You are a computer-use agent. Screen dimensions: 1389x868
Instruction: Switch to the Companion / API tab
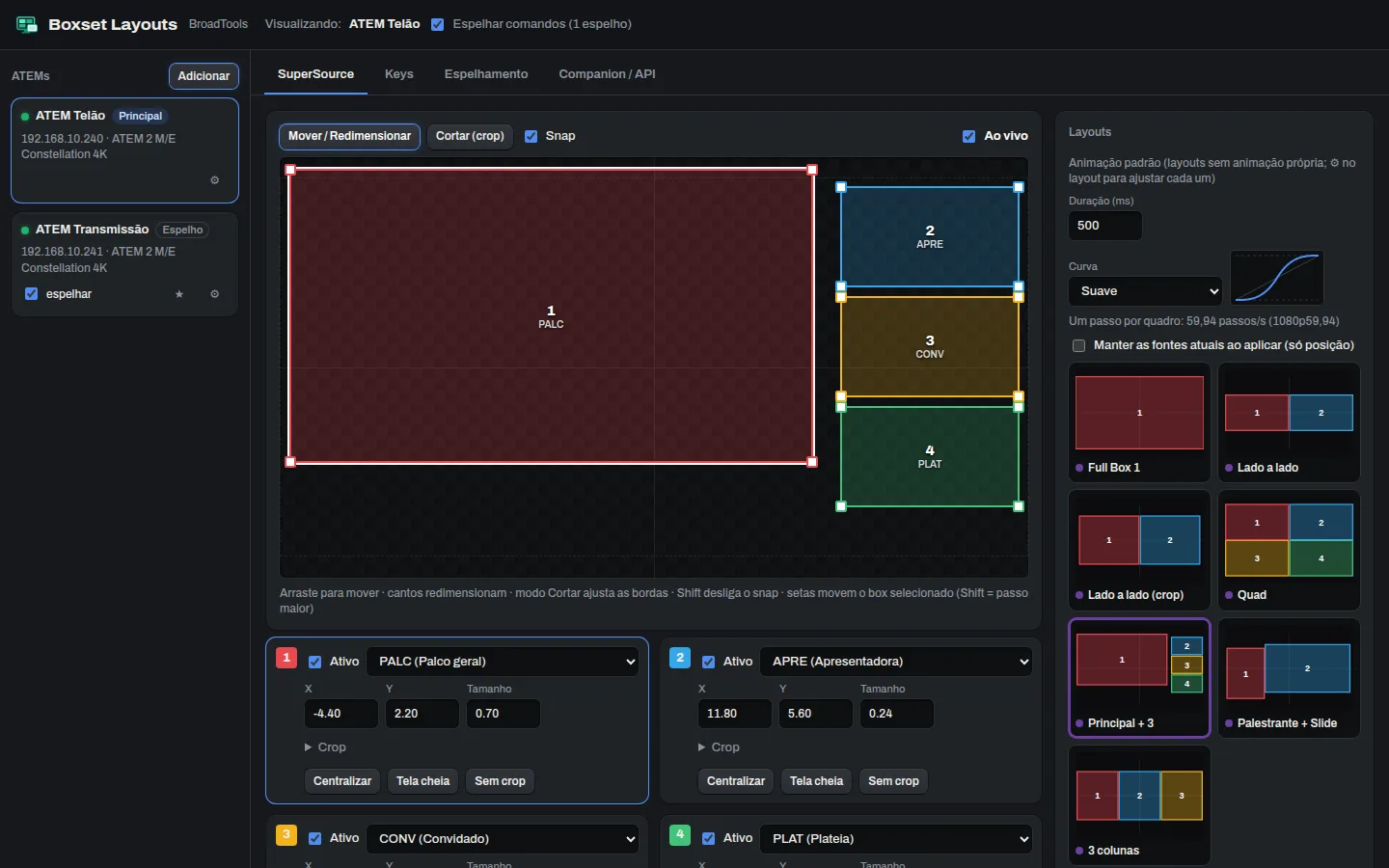point(607,74)
